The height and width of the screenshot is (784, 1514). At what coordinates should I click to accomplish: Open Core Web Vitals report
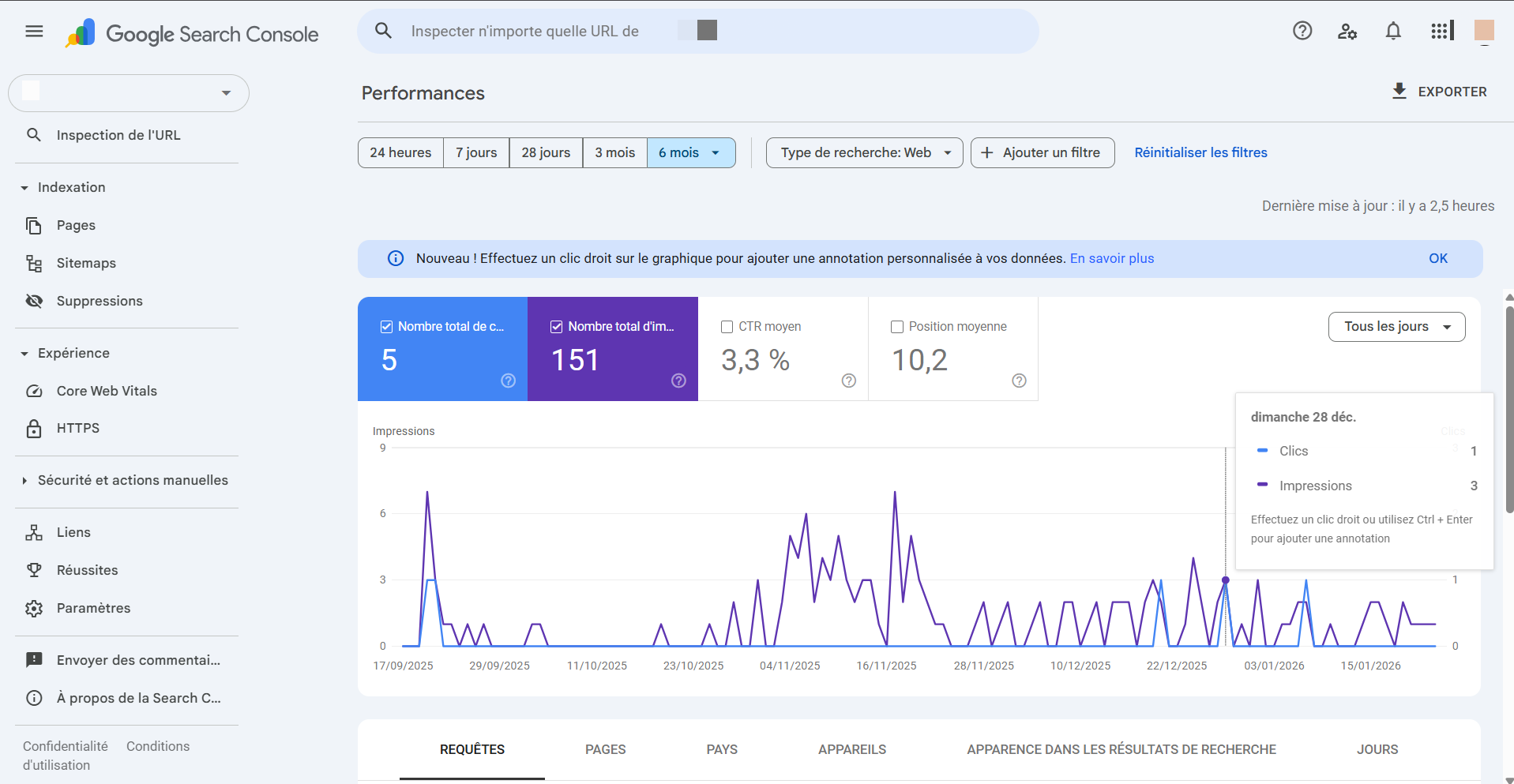(106, 390)
